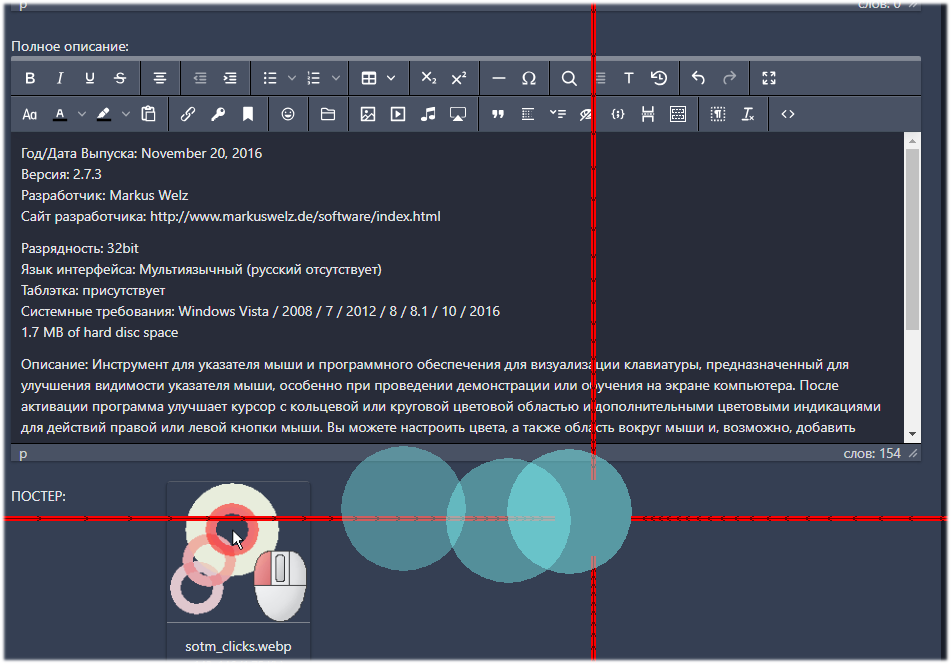Viewport: 951px width, 664px height.
Task: Open the bullet list style dropdown
Action: 292,78
